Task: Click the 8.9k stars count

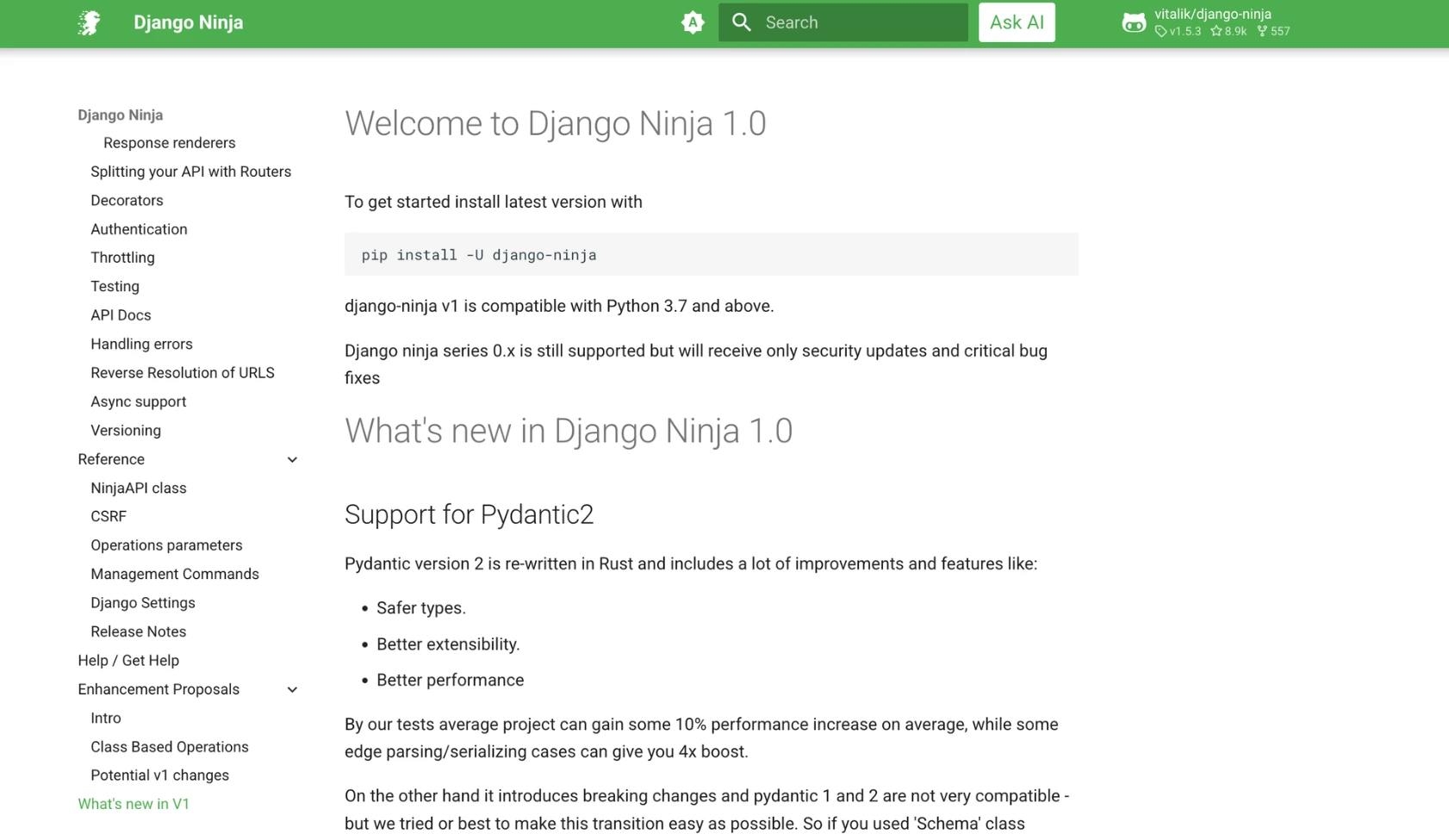Action: (1228, 32)
